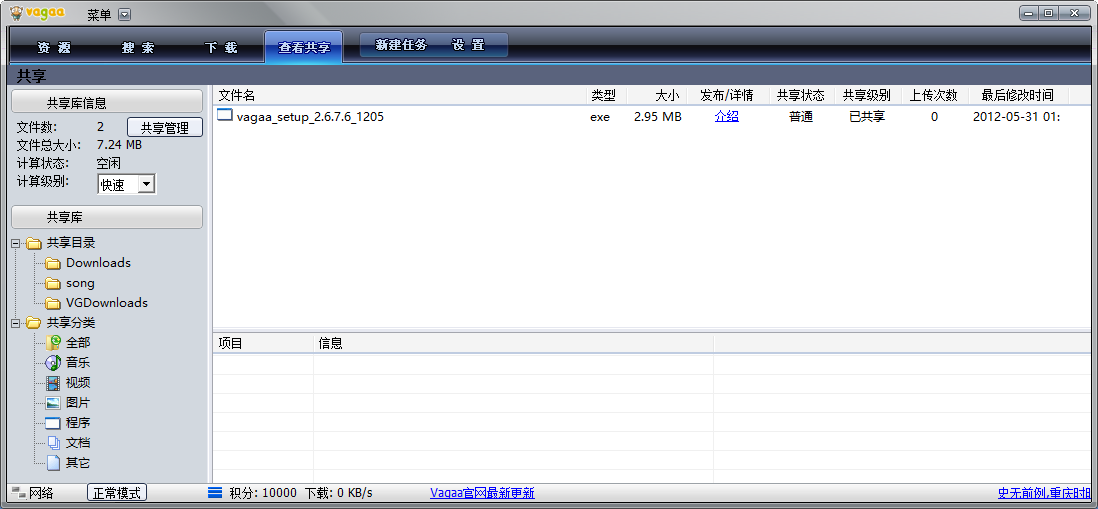Open the 菜单 dropdown arrow
1098x509 pixels.
coord(124,14)
